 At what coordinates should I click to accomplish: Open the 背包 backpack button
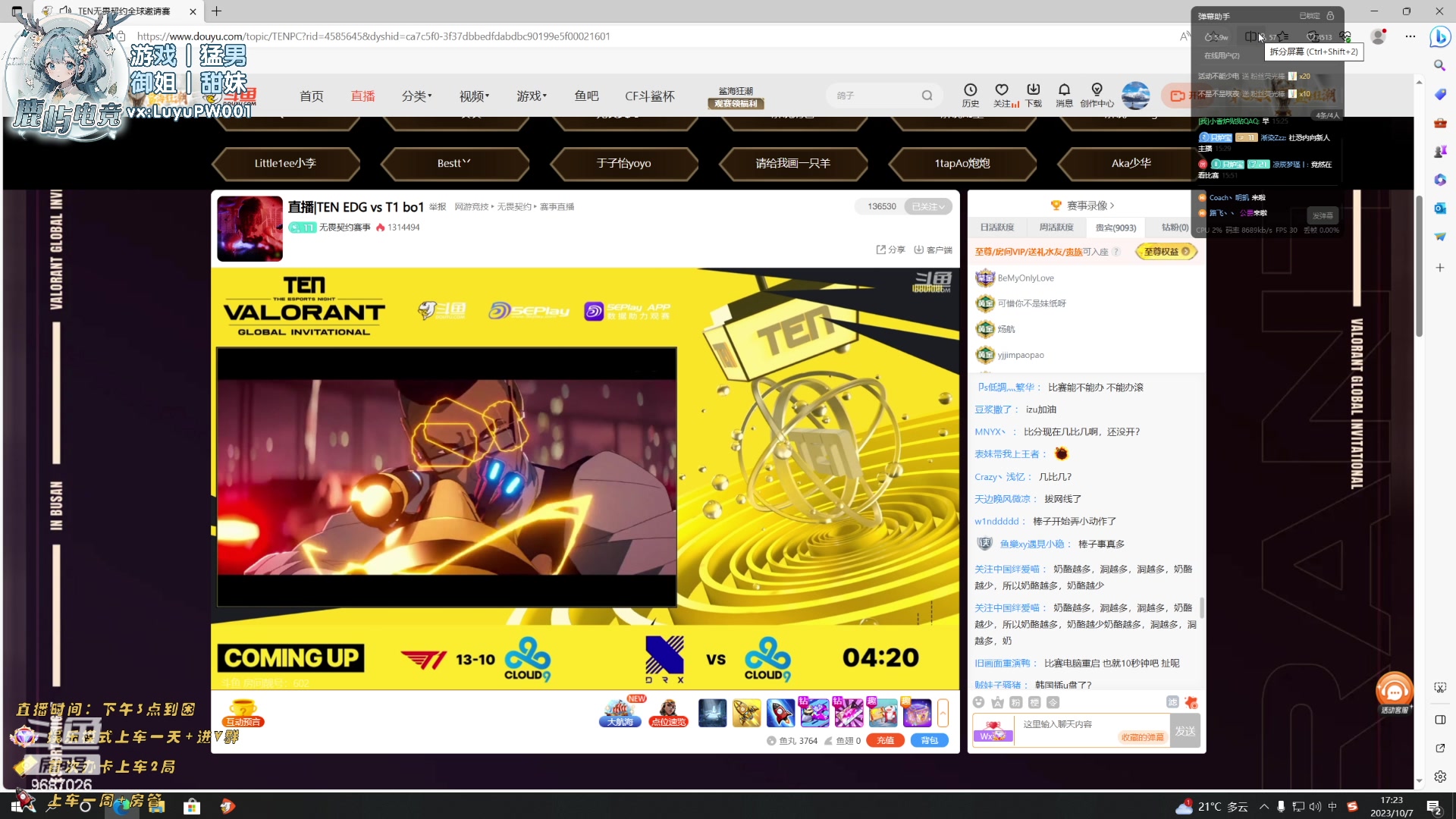point(930,740)
